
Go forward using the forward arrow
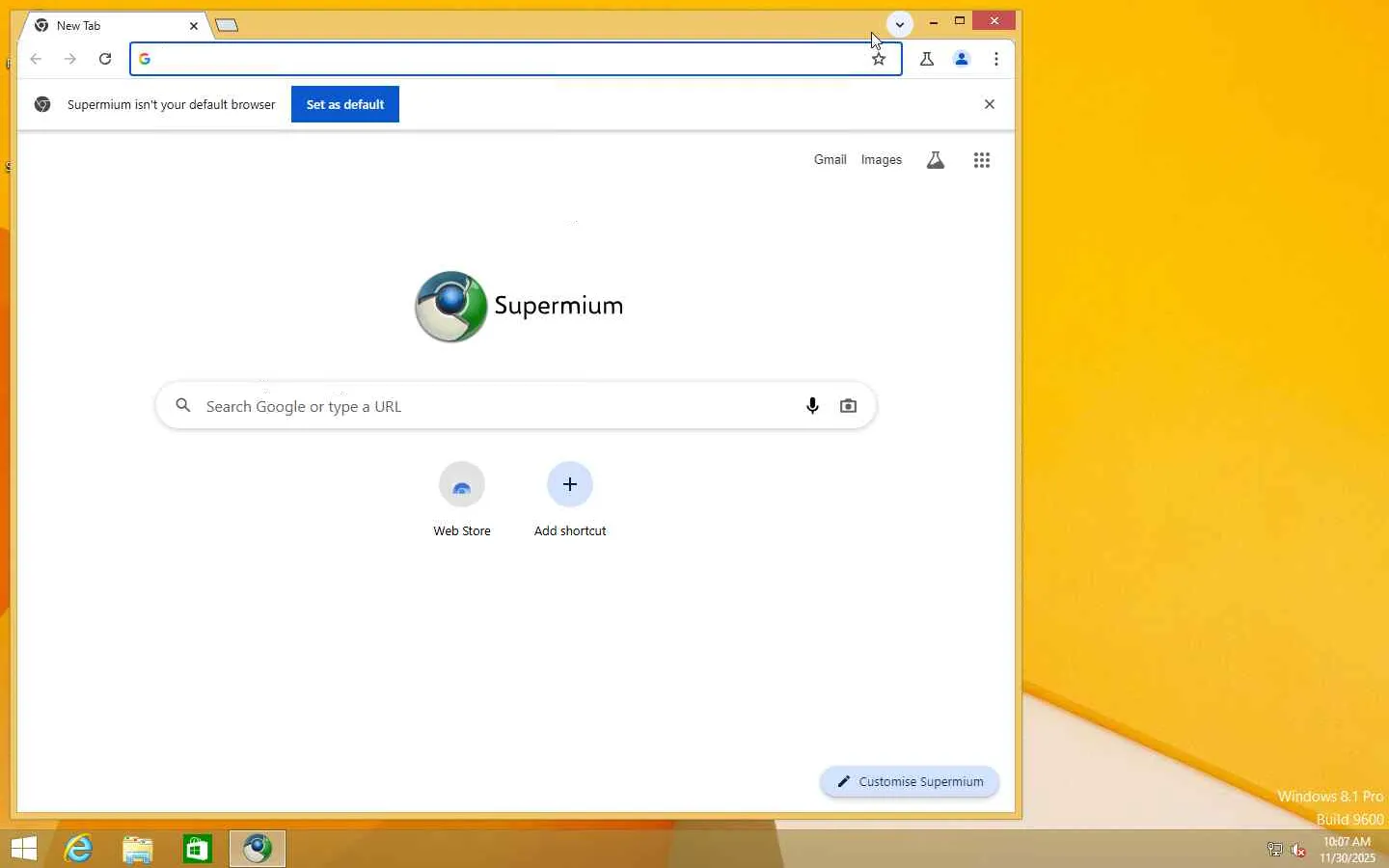coord(70,59)
